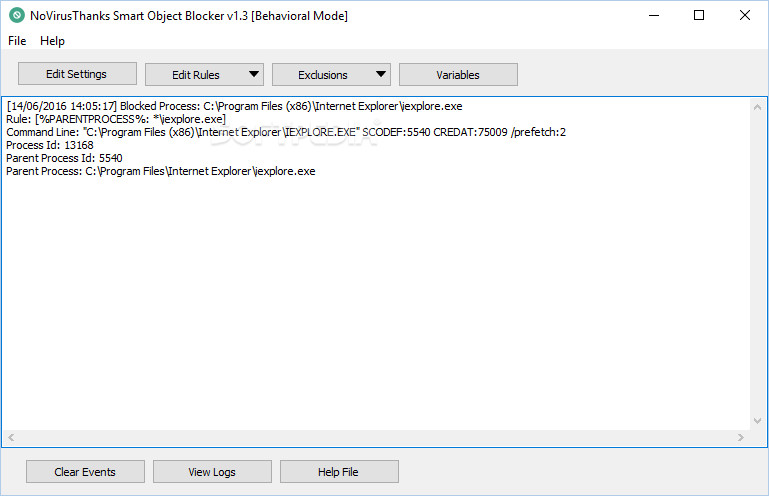The image size is (769, 496).
Task: Click View Logs button
Action: coord(212,471)
